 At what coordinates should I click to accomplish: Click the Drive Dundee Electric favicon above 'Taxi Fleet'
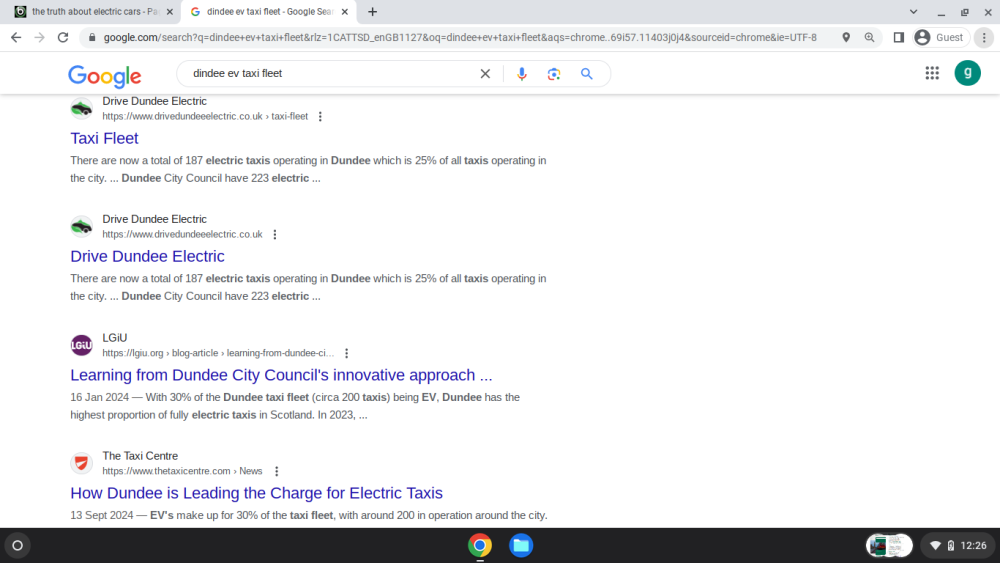[x=81, y=108]
